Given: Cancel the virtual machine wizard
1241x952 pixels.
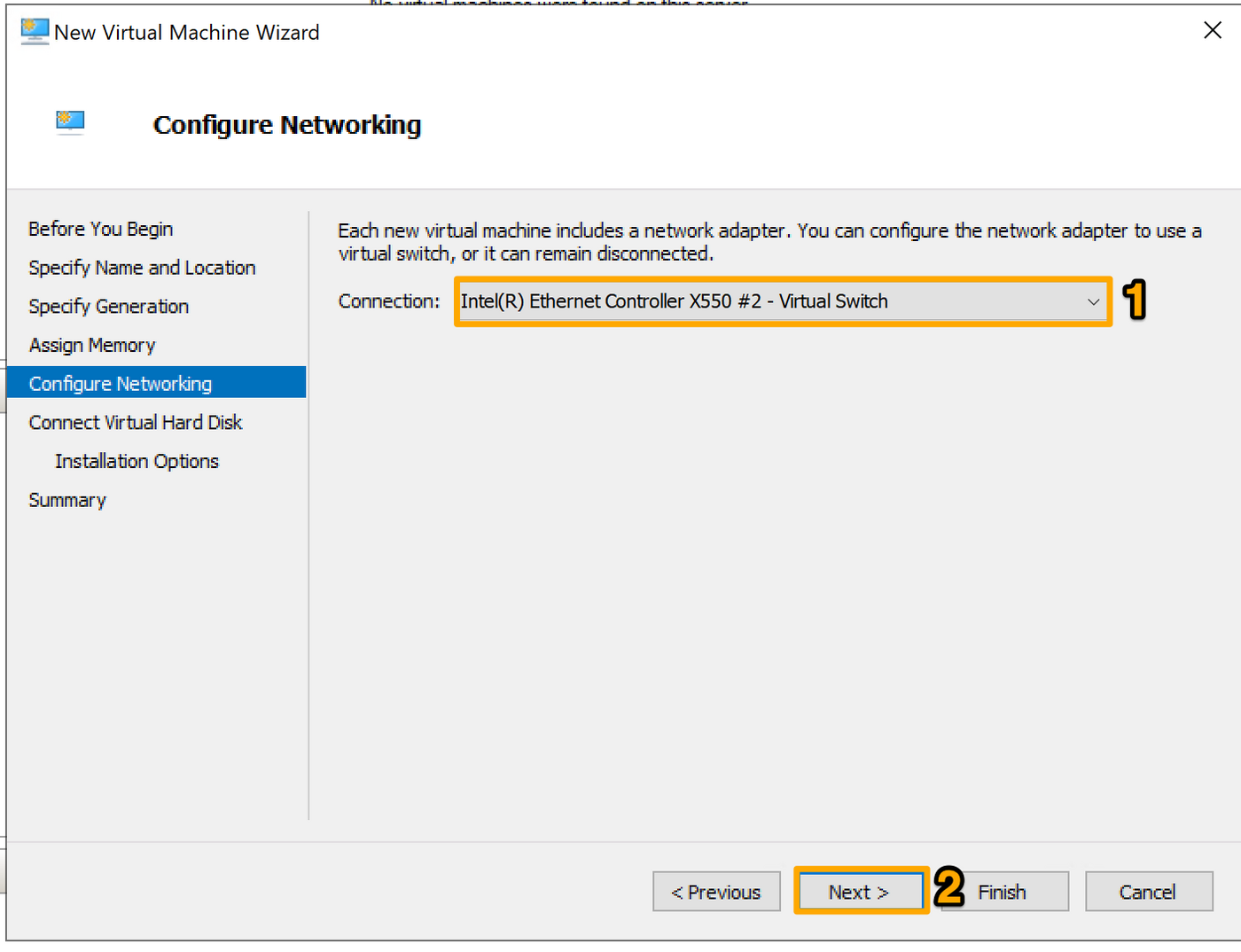Looking at the screenshot, I should pos(1148,892).
